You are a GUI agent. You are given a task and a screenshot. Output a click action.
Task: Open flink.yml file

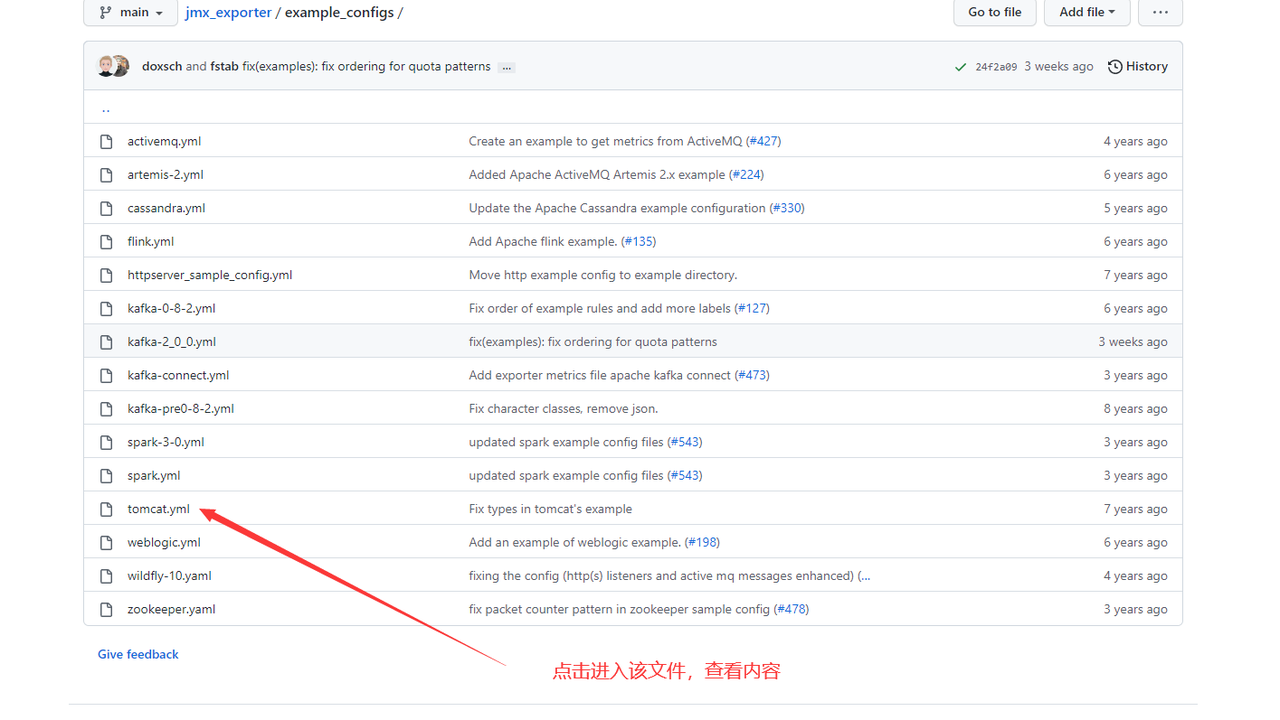pos(151,241)
